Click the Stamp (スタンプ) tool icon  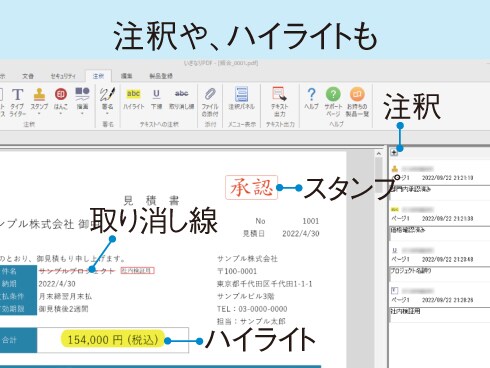tap(39, 95)
